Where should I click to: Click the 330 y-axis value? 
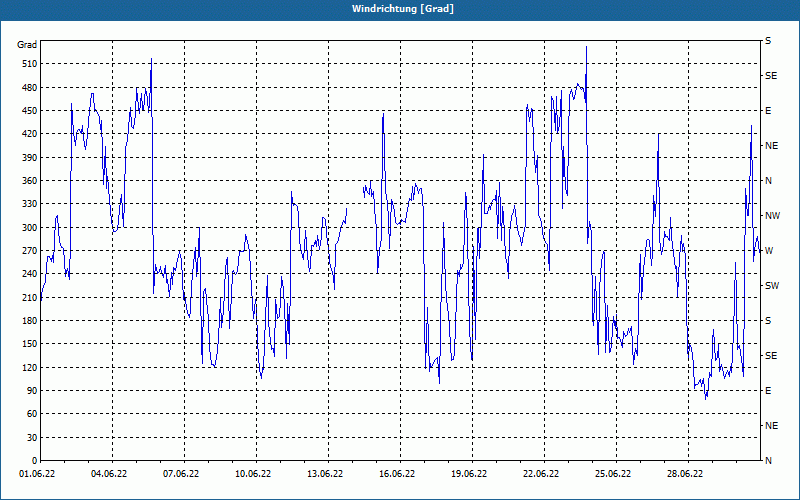coord(30,204)
